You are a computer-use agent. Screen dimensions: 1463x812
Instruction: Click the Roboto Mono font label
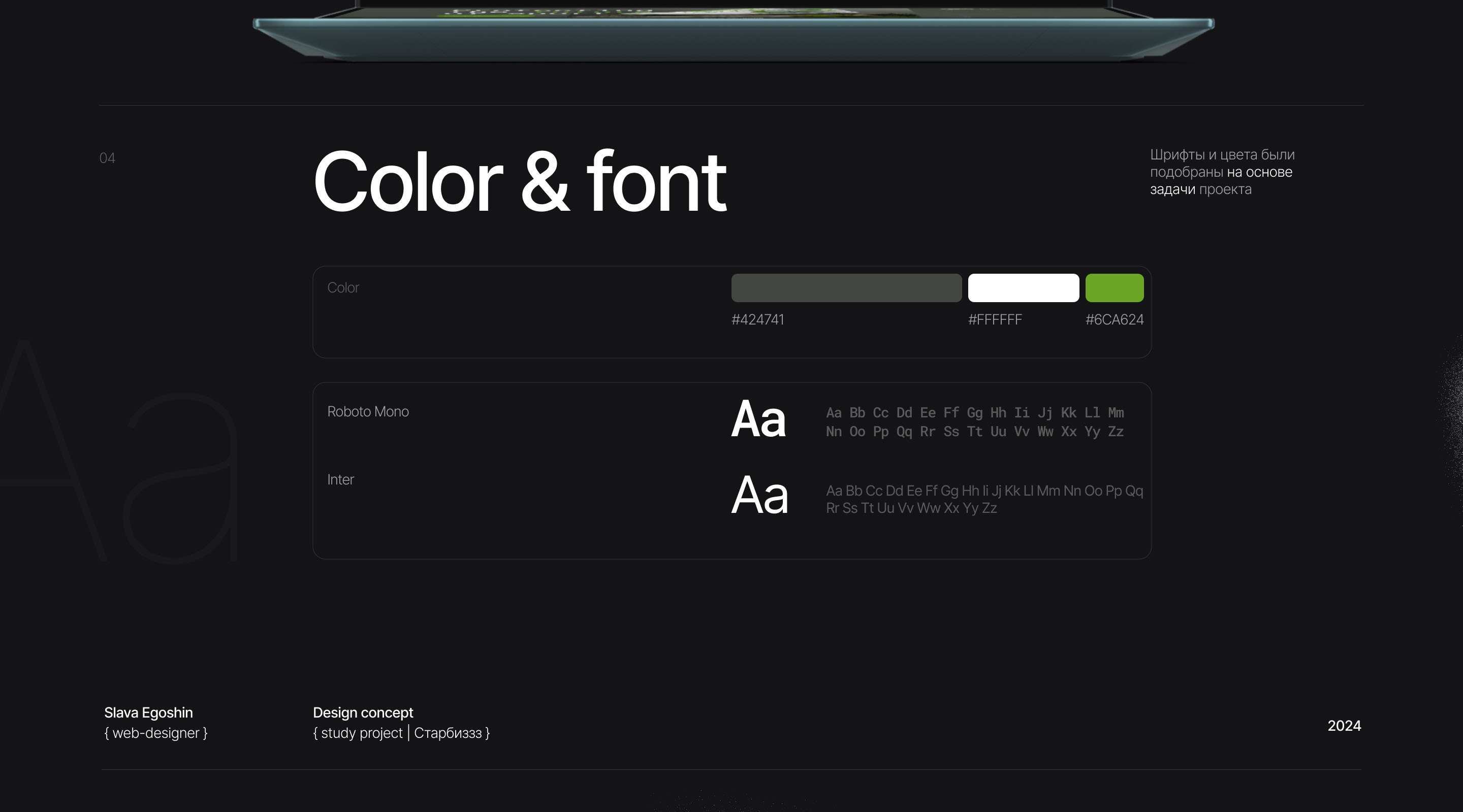coord(368,412)
